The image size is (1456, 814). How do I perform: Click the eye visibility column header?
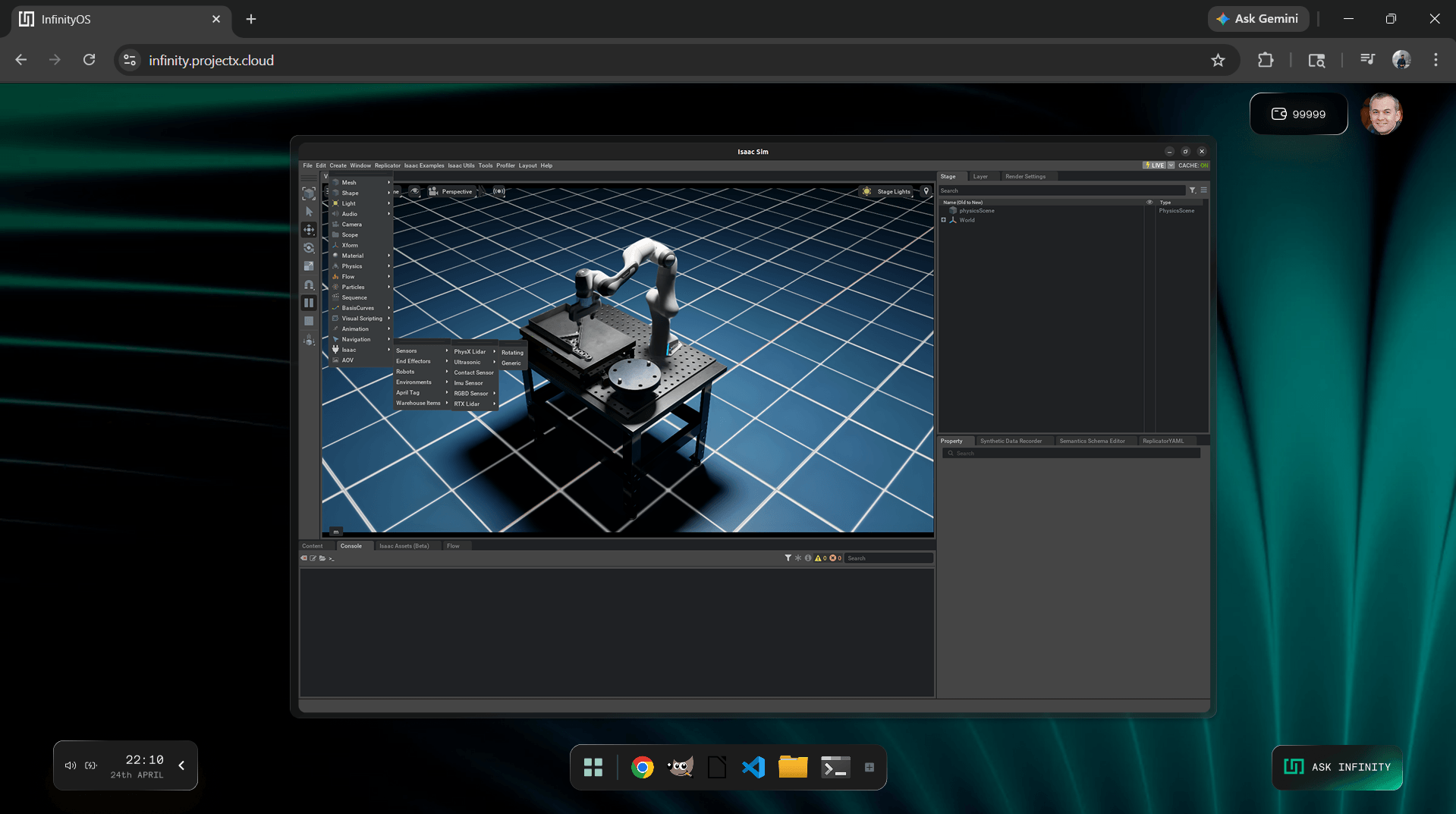1149,203
